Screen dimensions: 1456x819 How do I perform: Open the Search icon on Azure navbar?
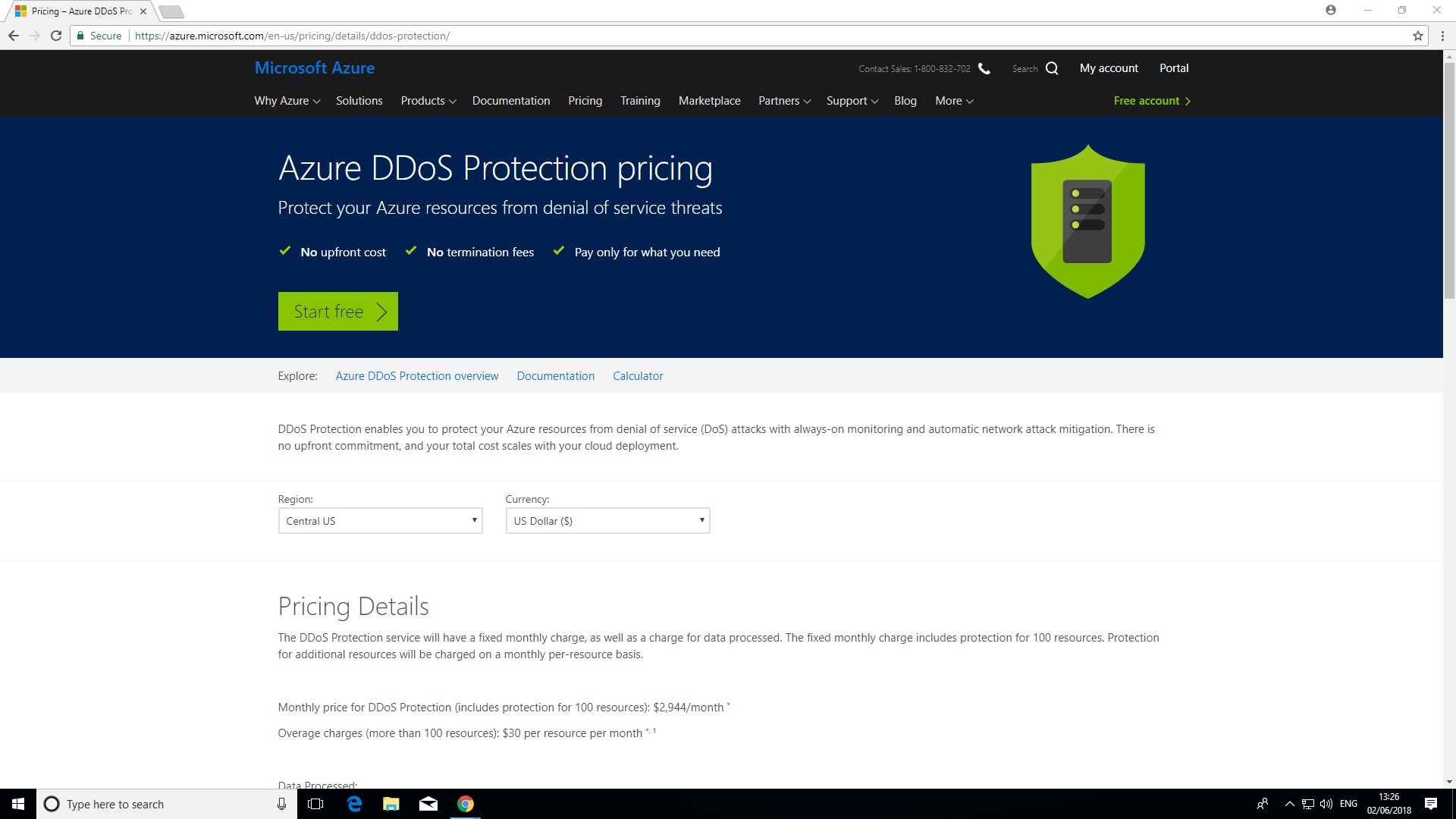pos(1052,67)
